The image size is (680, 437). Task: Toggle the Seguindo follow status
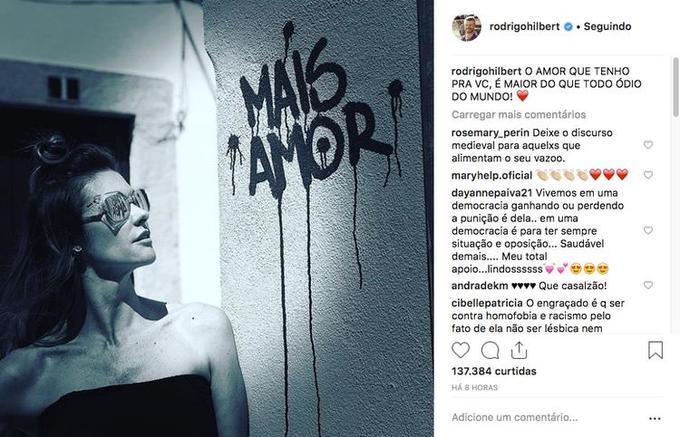pyautogui.click(x=607, y=26)
